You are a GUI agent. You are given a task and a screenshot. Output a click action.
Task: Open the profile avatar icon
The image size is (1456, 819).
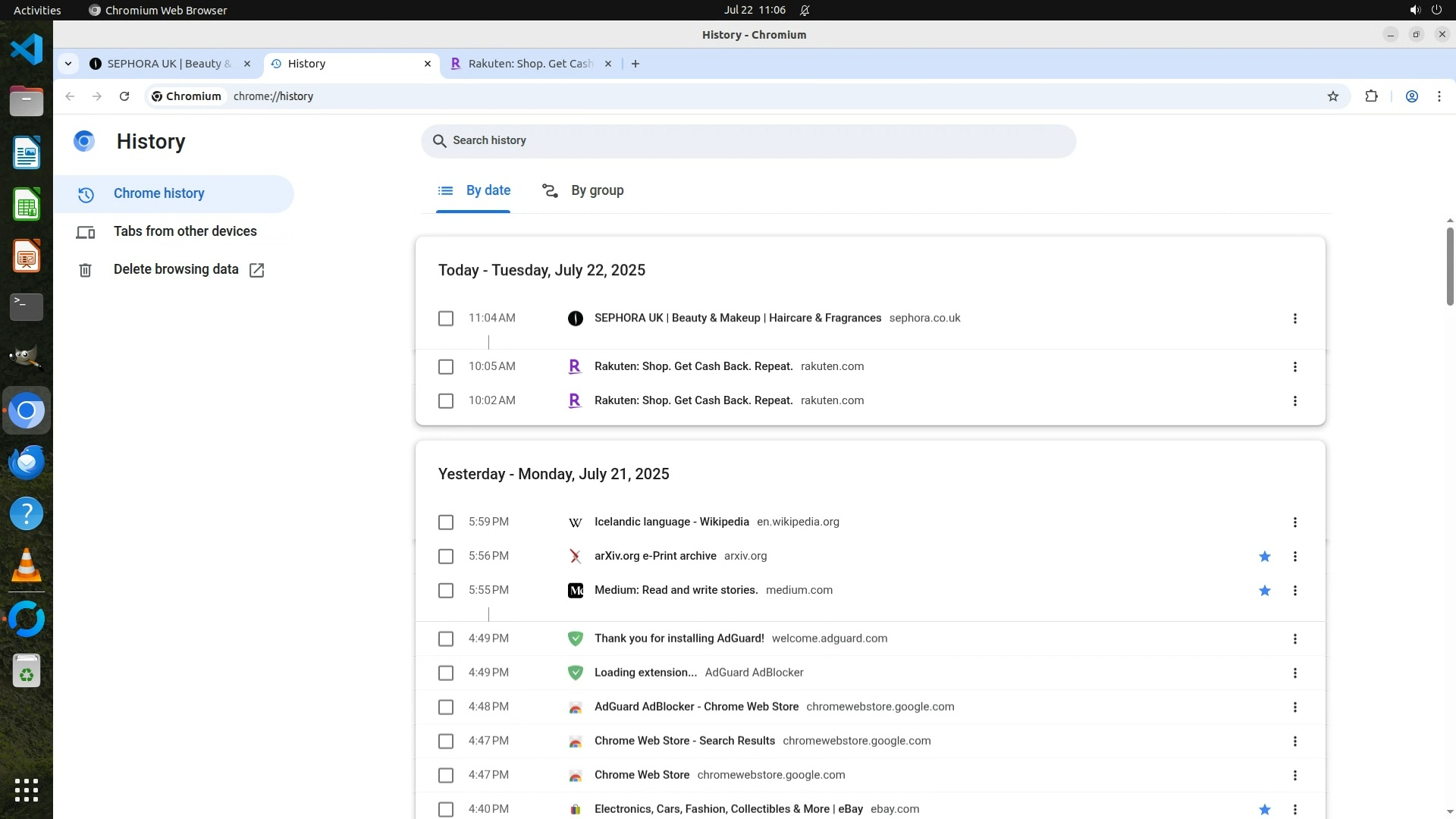click(1411, 96)
